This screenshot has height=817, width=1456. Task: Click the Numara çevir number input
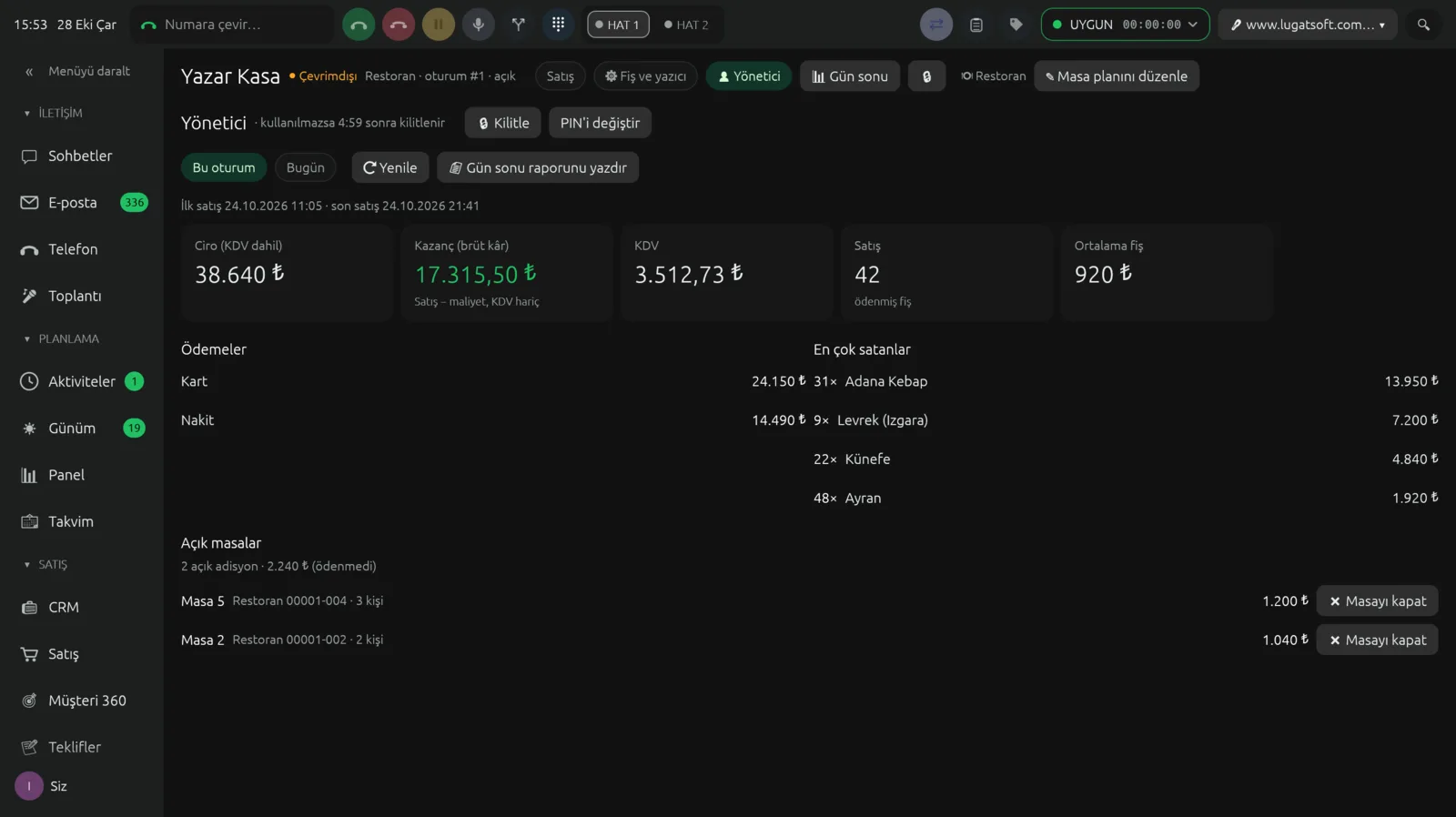(232, 25)
